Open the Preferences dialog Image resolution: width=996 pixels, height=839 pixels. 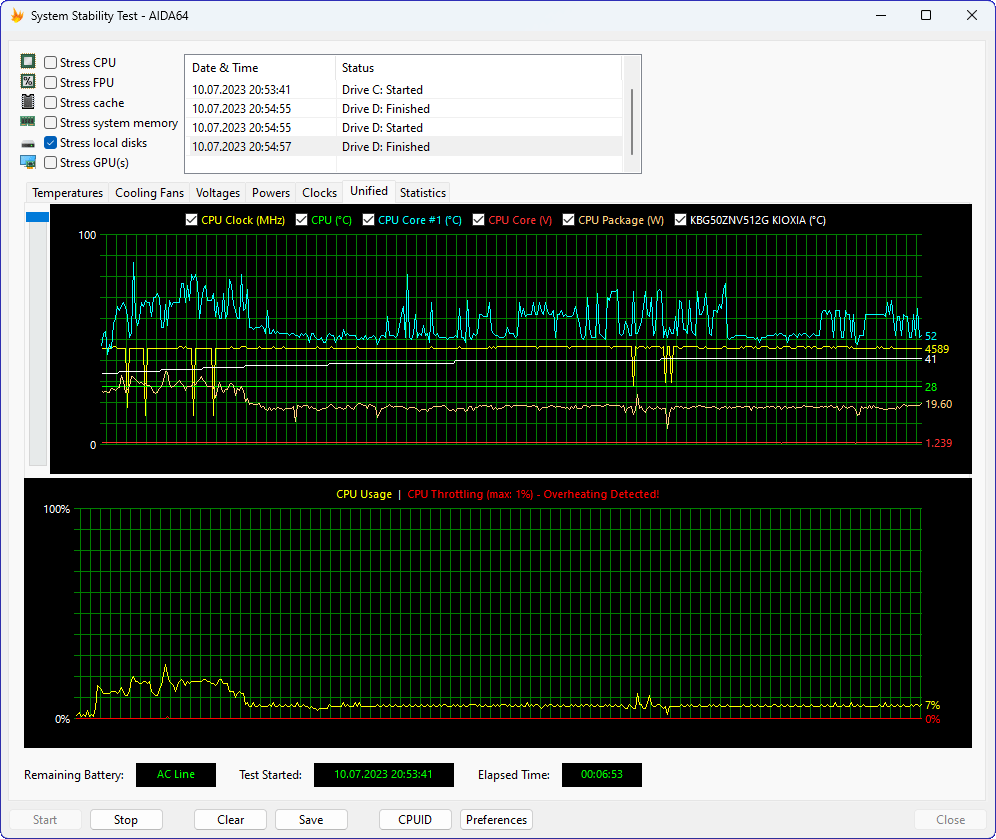click(496, 819)
